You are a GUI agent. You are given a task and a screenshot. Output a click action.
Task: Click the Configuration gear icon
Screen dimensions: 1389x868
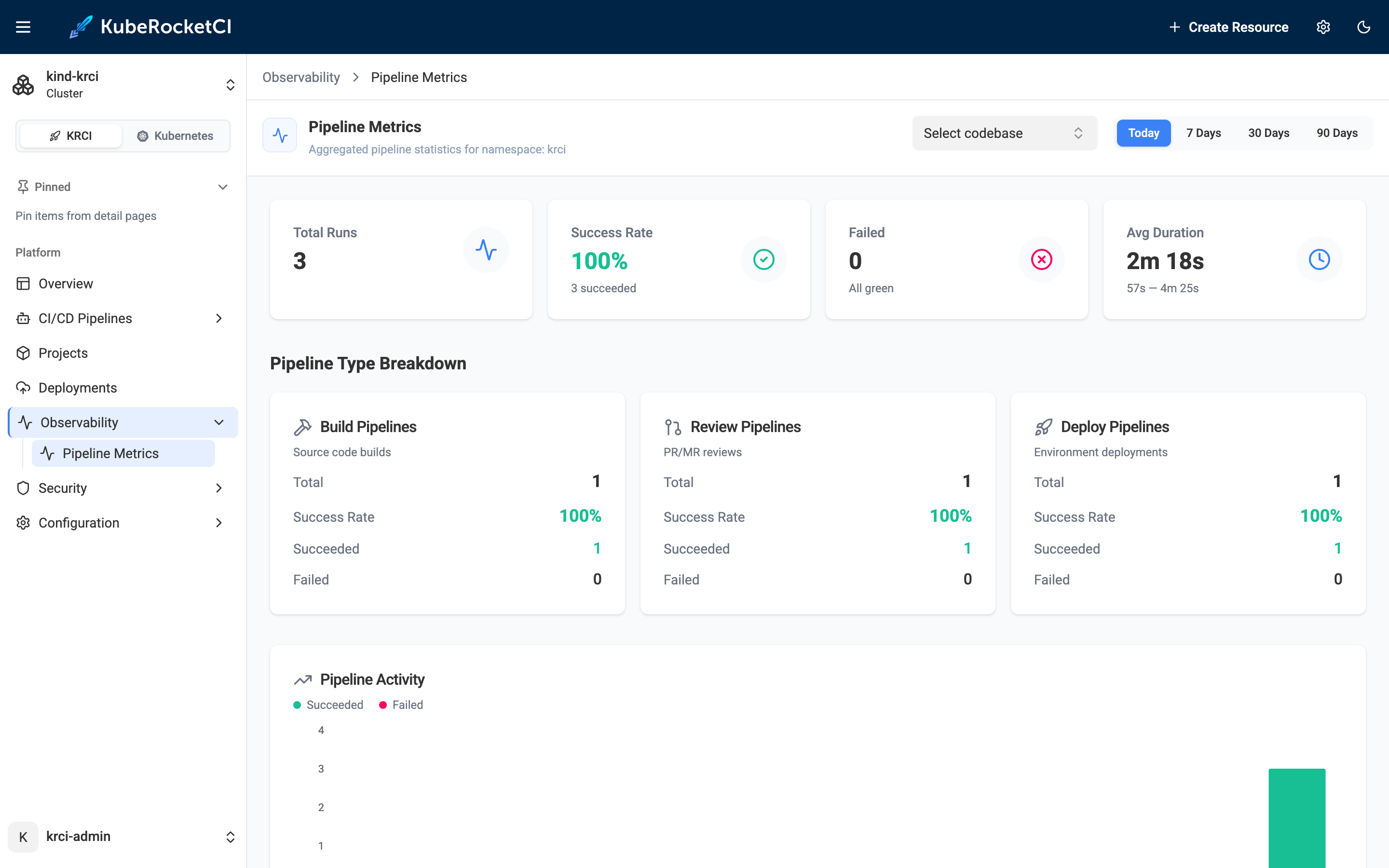(x=23, y=522)
